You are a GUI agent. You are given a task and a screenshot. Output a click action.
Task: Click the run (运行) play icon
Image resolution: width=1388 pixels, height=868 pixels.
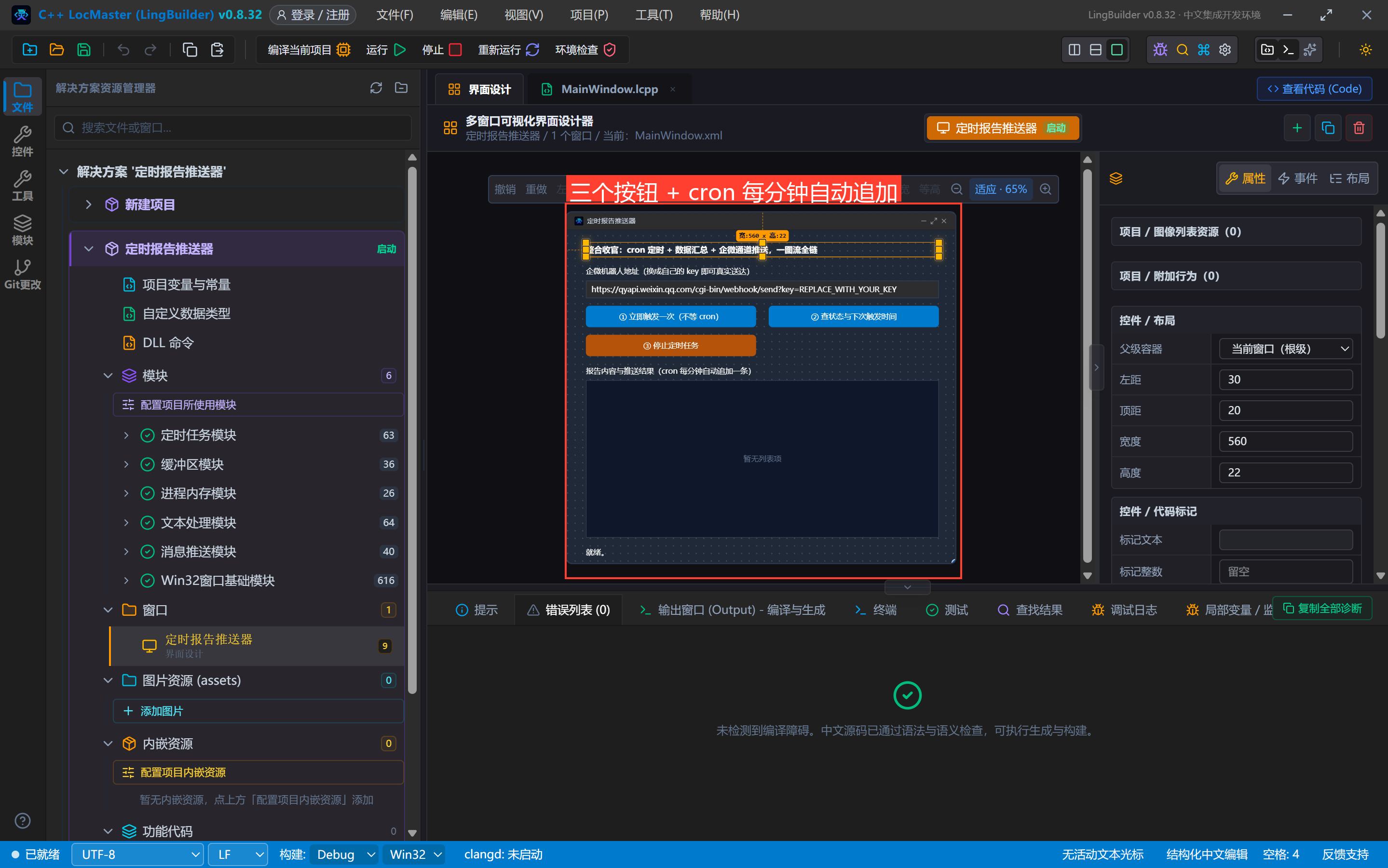point(400,50)
